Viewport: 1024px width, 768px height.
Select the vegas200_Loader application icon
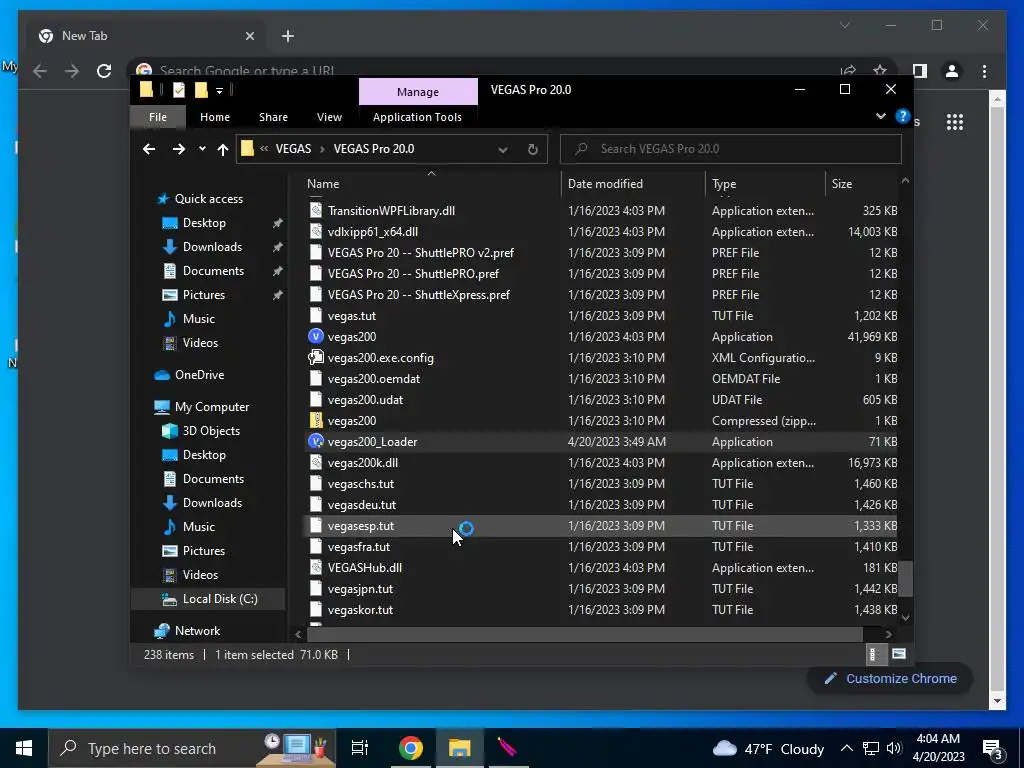coord(315,441)
